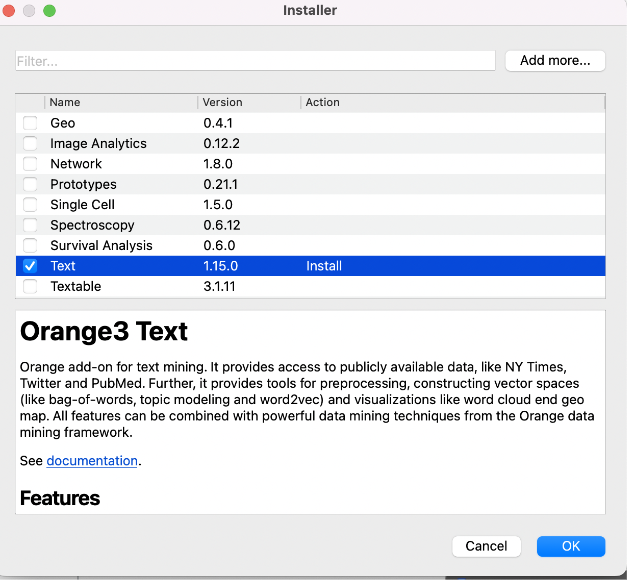Viewport: 627px width, 580px height.
Task: Select the Prototypes add-on checkbox
Action: pos(30,184)
